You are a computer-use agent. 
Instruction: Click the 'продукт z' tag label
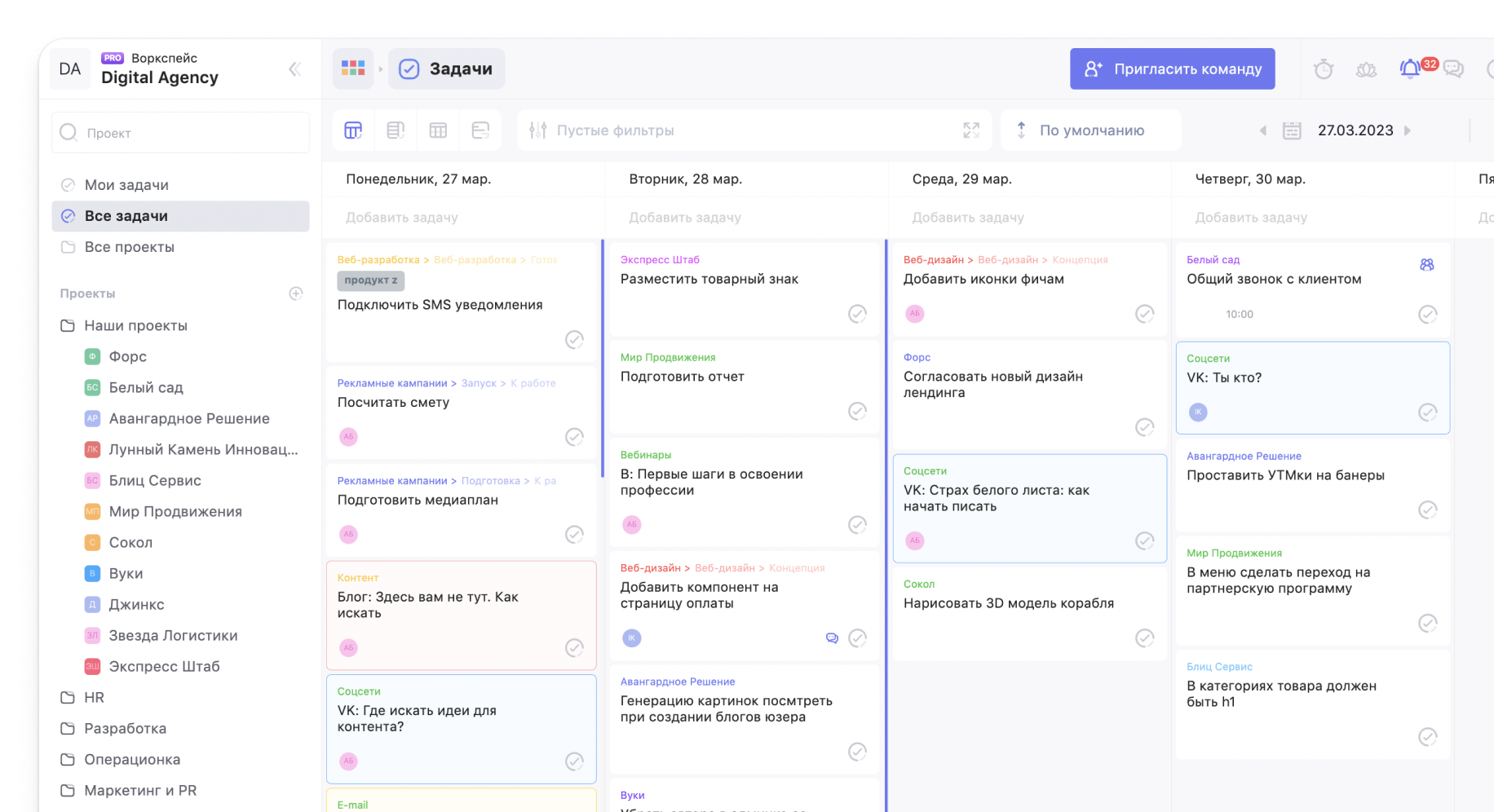(x=371, y=280)
